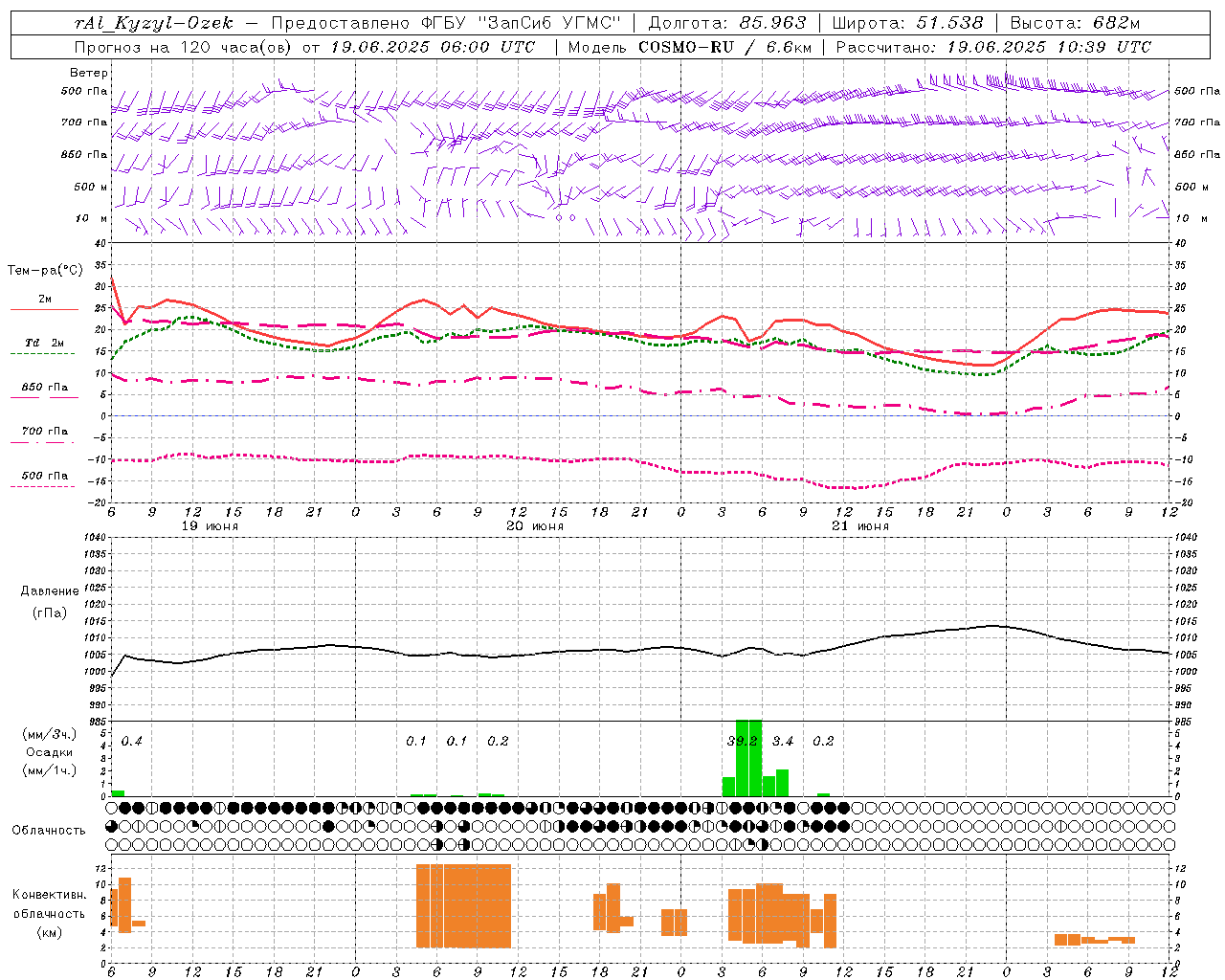Click the 0.4 precipitation total value
Screen dimensions: 1225x980
[x=132, y=741]
